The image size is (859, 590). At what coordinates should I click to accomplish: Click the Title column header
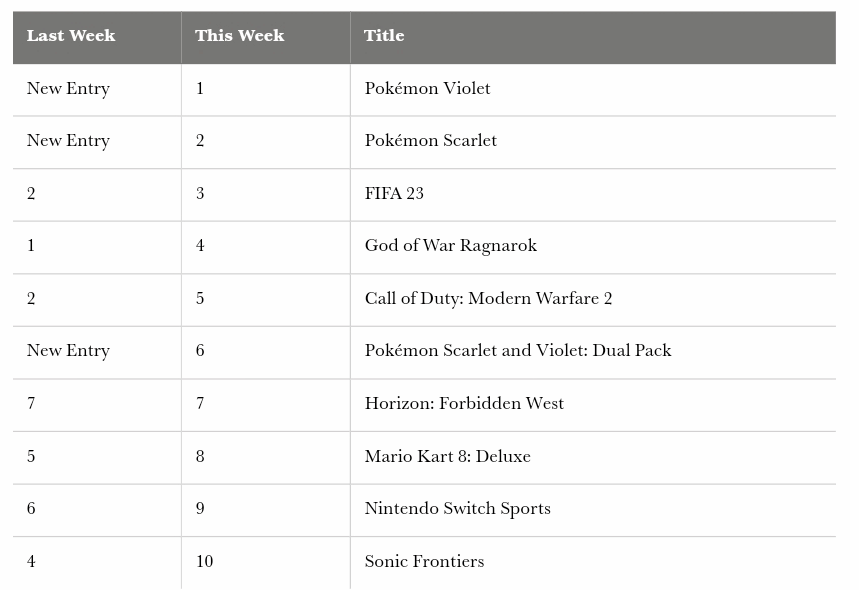pos(593,37)
